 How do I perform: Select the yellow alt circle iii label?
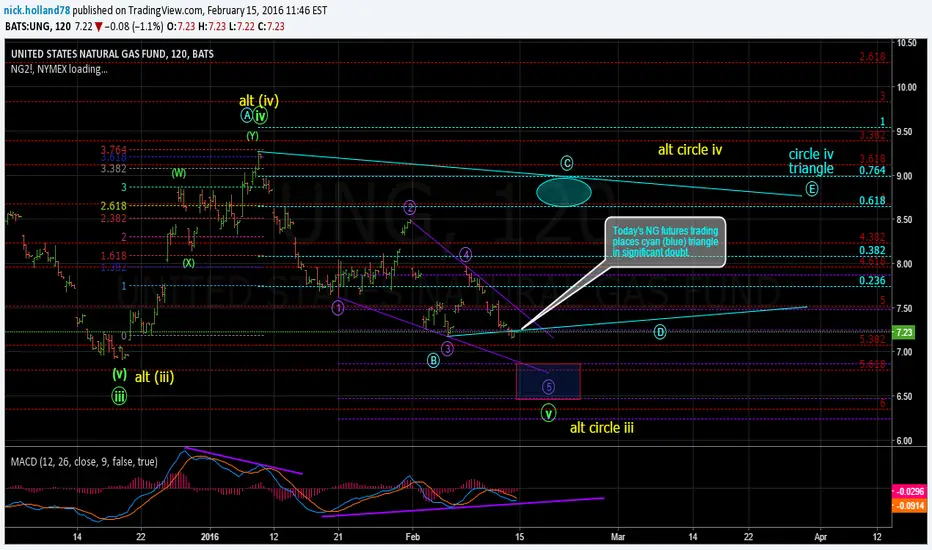click(602, 428)
